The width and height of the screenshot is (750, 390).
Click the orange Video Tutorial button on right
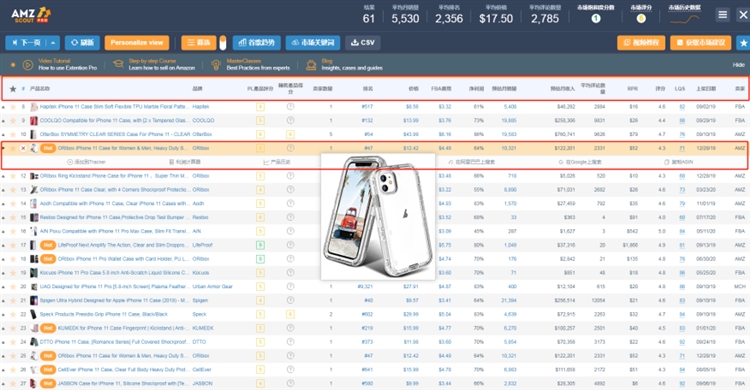641,43
